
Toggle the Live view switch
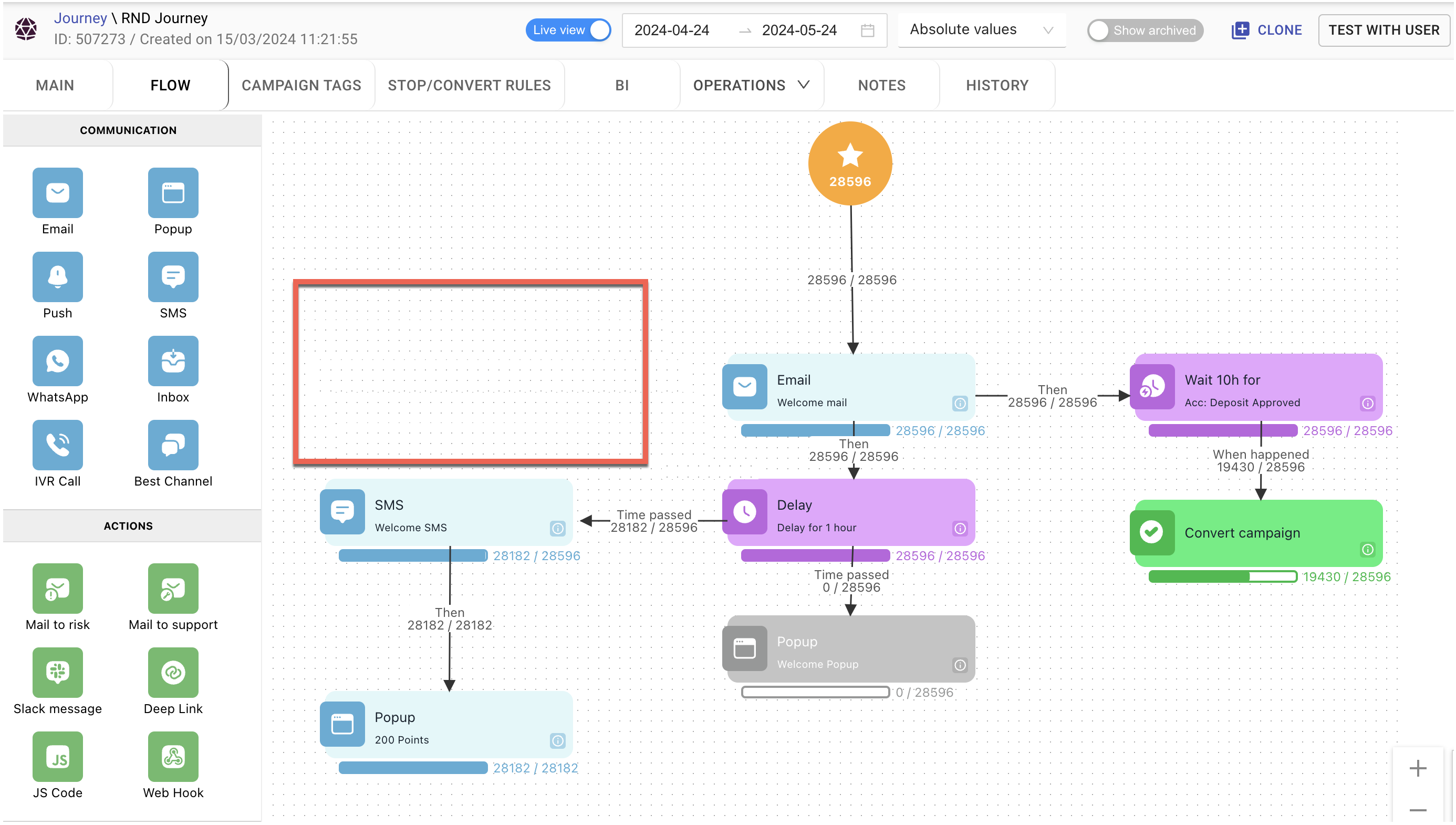[568, 30]
